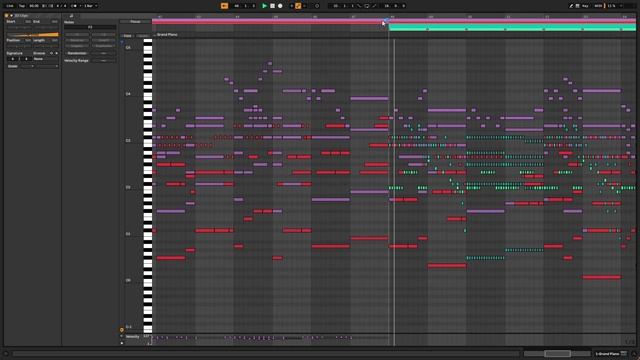
Task: Click the Play button in the transport
Action: (x=264, y=6)
